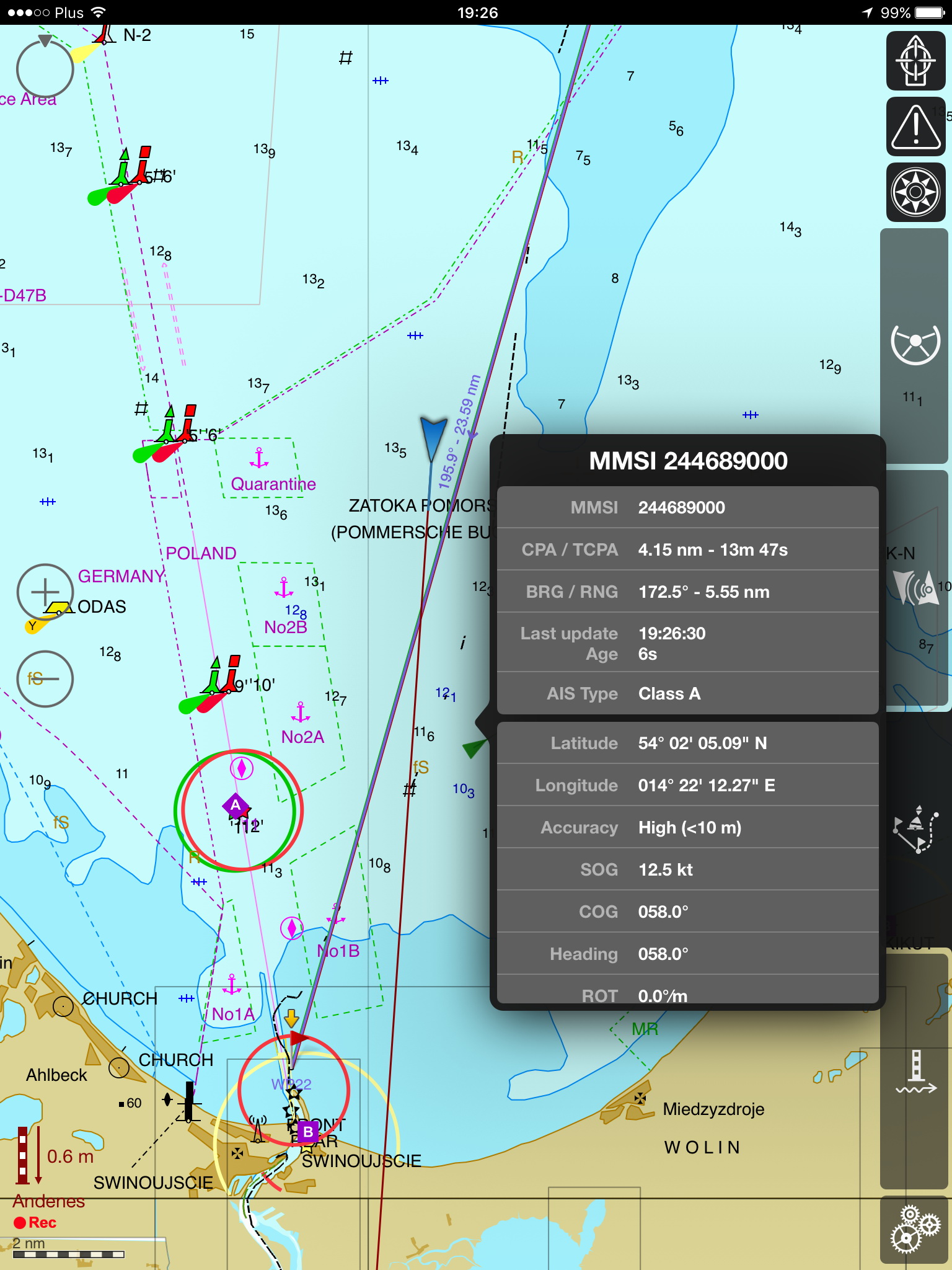Tap the compass rose button

point(915,192)
